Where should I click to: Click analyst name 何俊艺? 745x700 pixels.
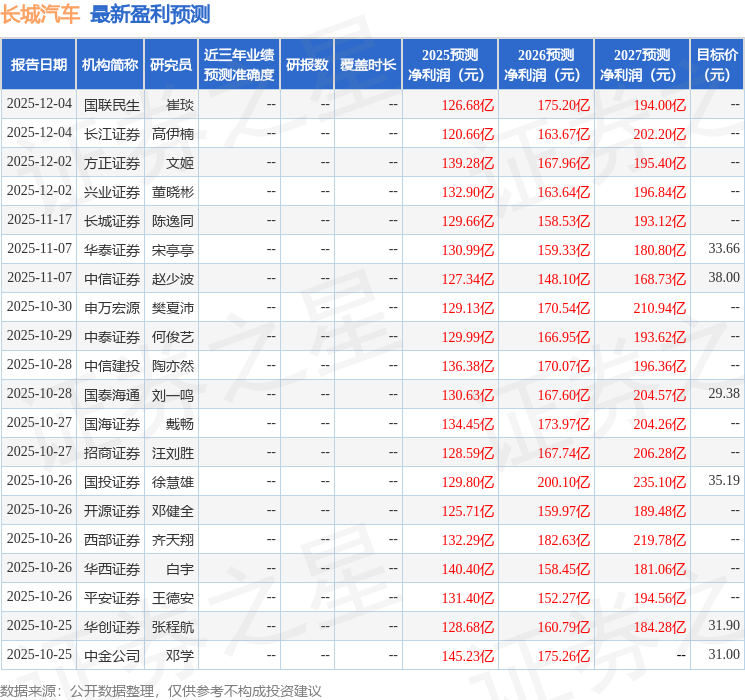(173, 336)
